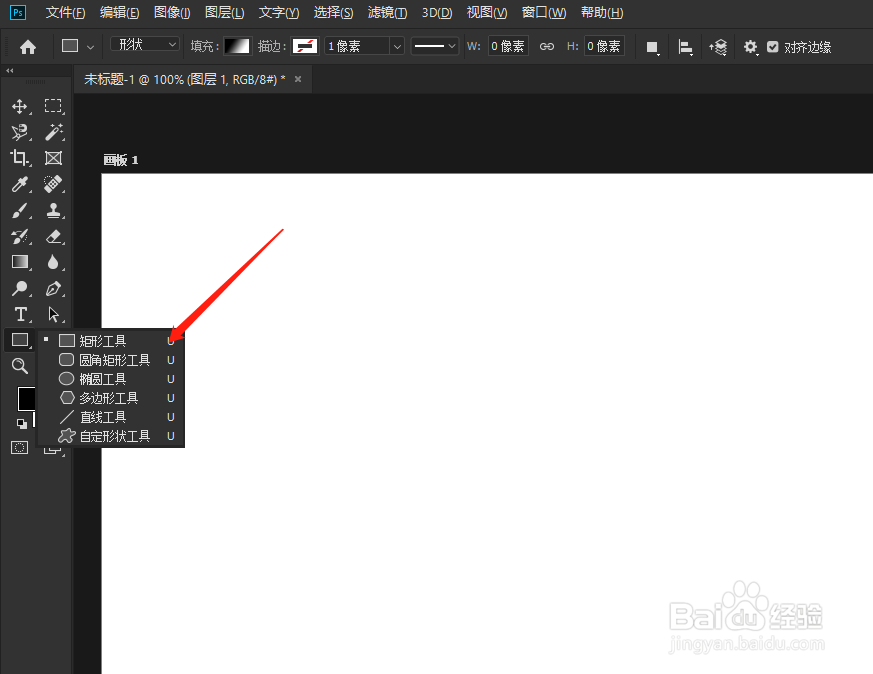
Task: Choose 椭圆工具 from flyout menu
Action: [111, 379]
